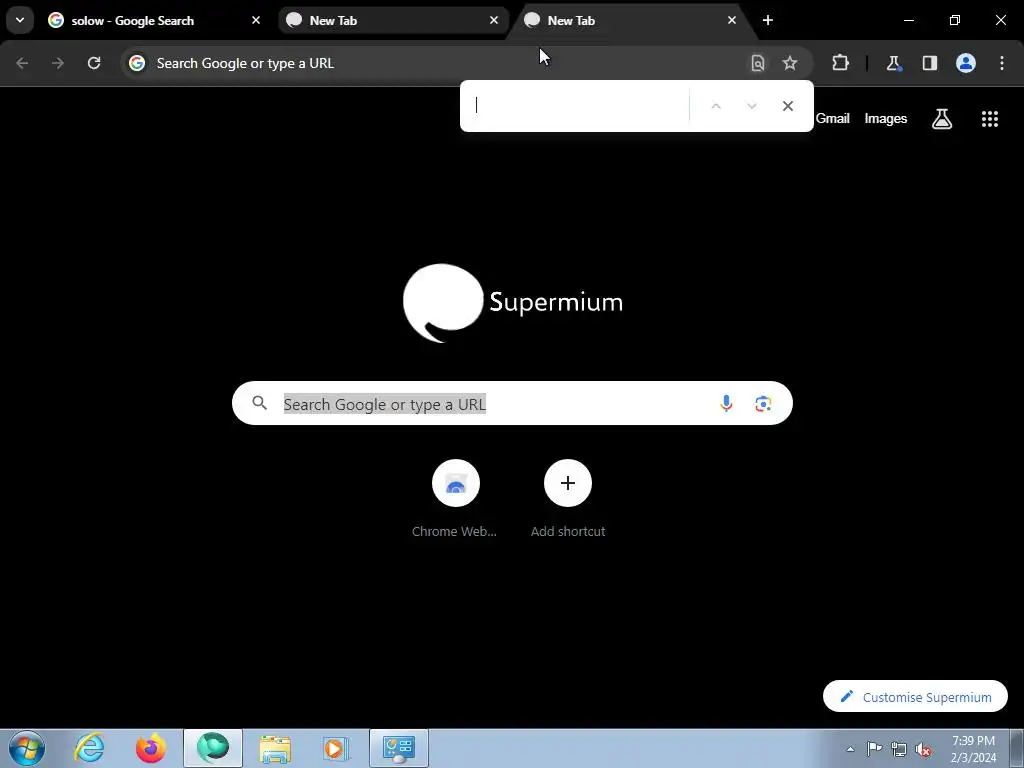
Task: Click the Supermium logo
Action: pos(513,303)
